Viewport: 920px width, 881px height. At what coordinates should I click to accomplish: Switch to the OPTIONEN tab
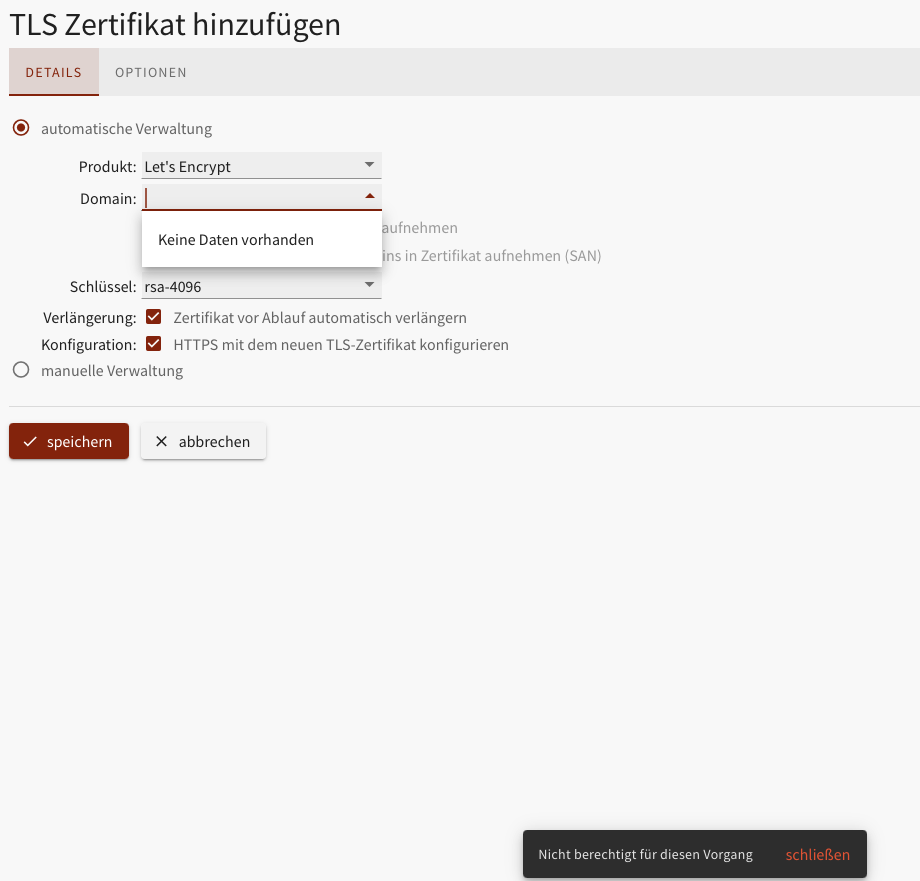coord(151,73)
